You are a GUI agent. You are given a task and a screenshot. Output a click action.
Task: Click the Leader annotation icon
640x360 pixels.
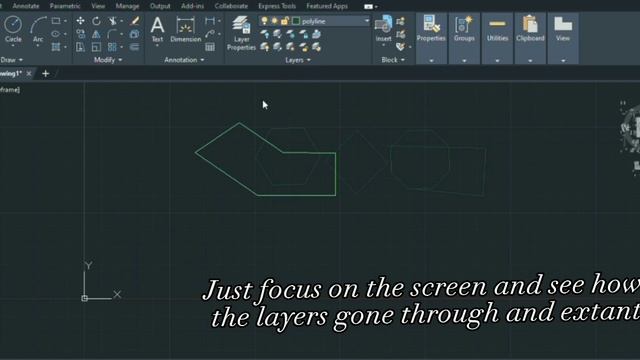coord(210,34)
